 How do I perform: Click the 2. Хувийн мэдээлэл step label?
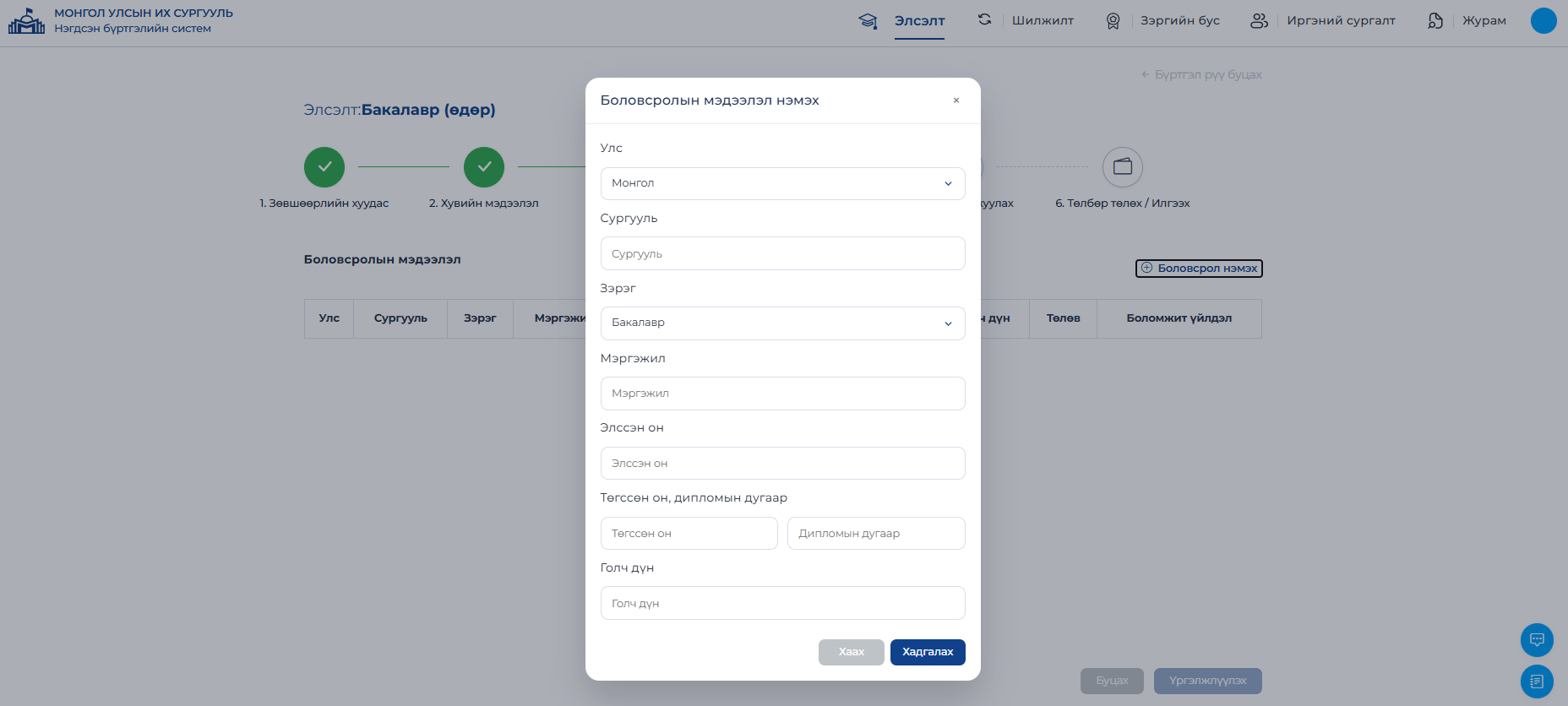[x=484, y=204]
